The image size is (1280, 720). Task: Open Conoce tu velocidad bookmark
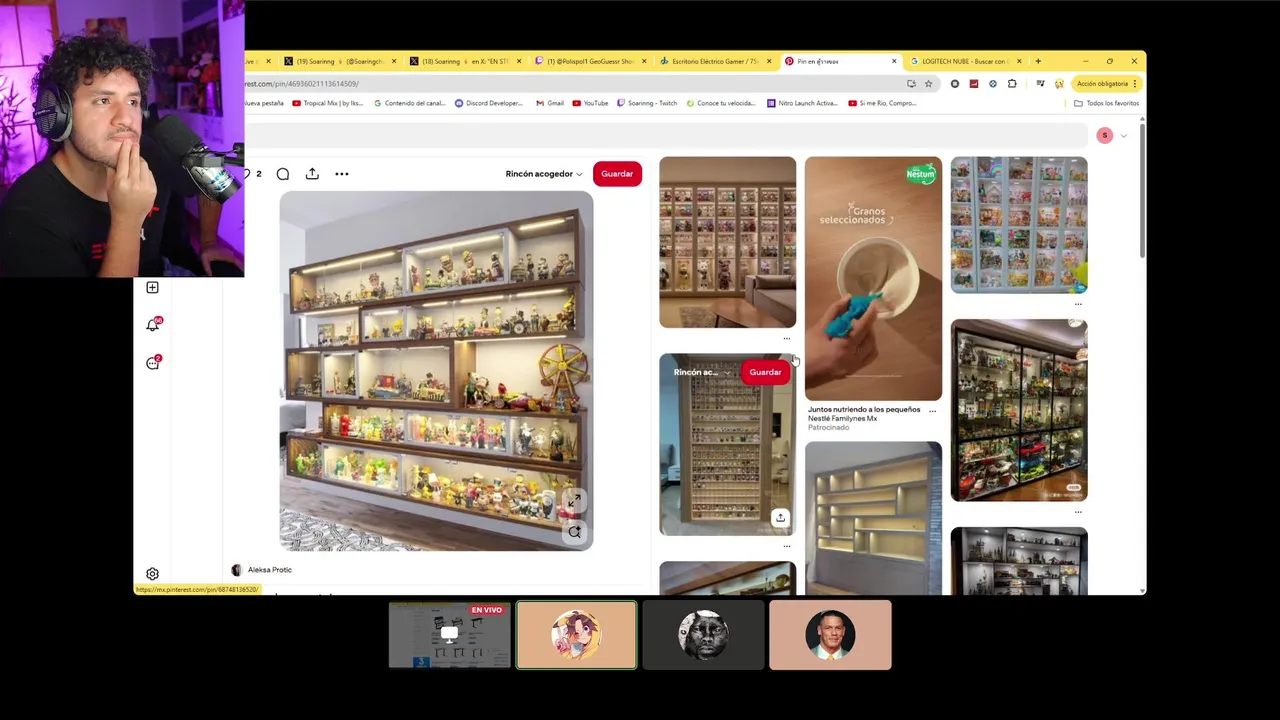721,103
